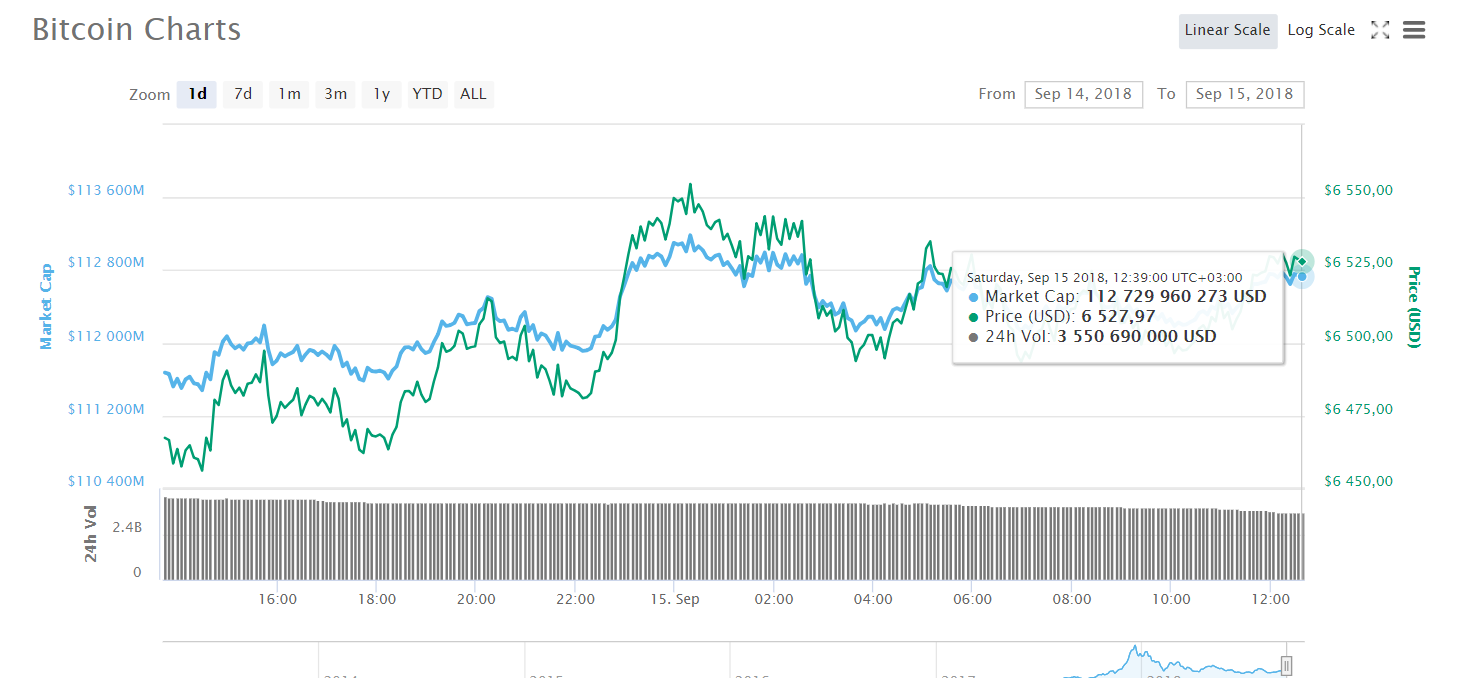Select the 1d zoom range
This screenshot has width=1462, height=678.
pyautogui.click(x=197, y=94)
